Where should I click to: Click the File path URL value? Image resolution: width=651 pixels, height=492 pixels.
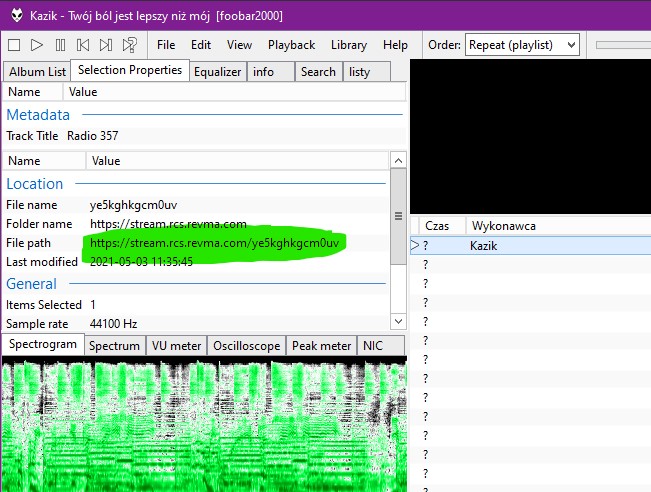click(x=215, y=243)
